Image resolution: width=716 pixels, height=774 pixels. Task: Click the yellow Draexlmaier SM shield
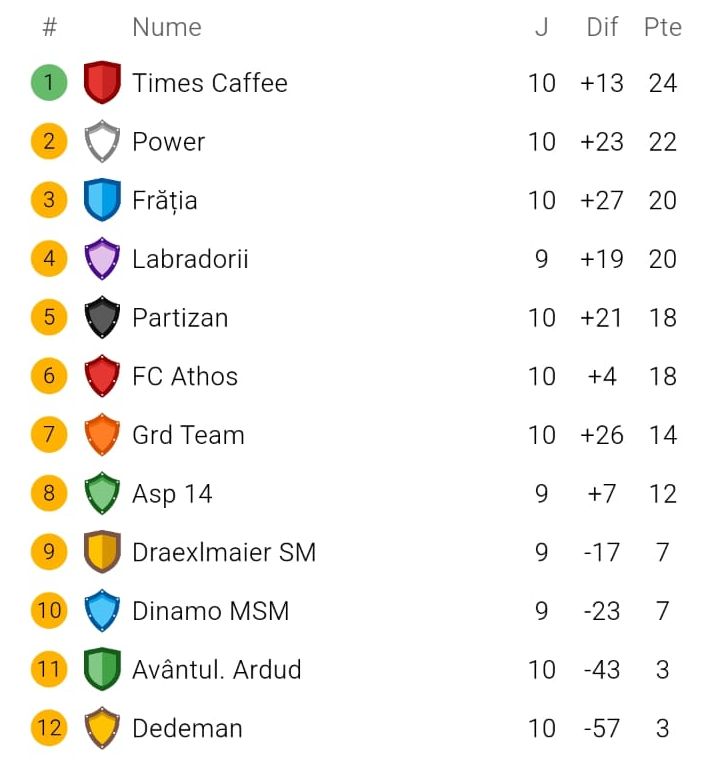click(102, 552)
